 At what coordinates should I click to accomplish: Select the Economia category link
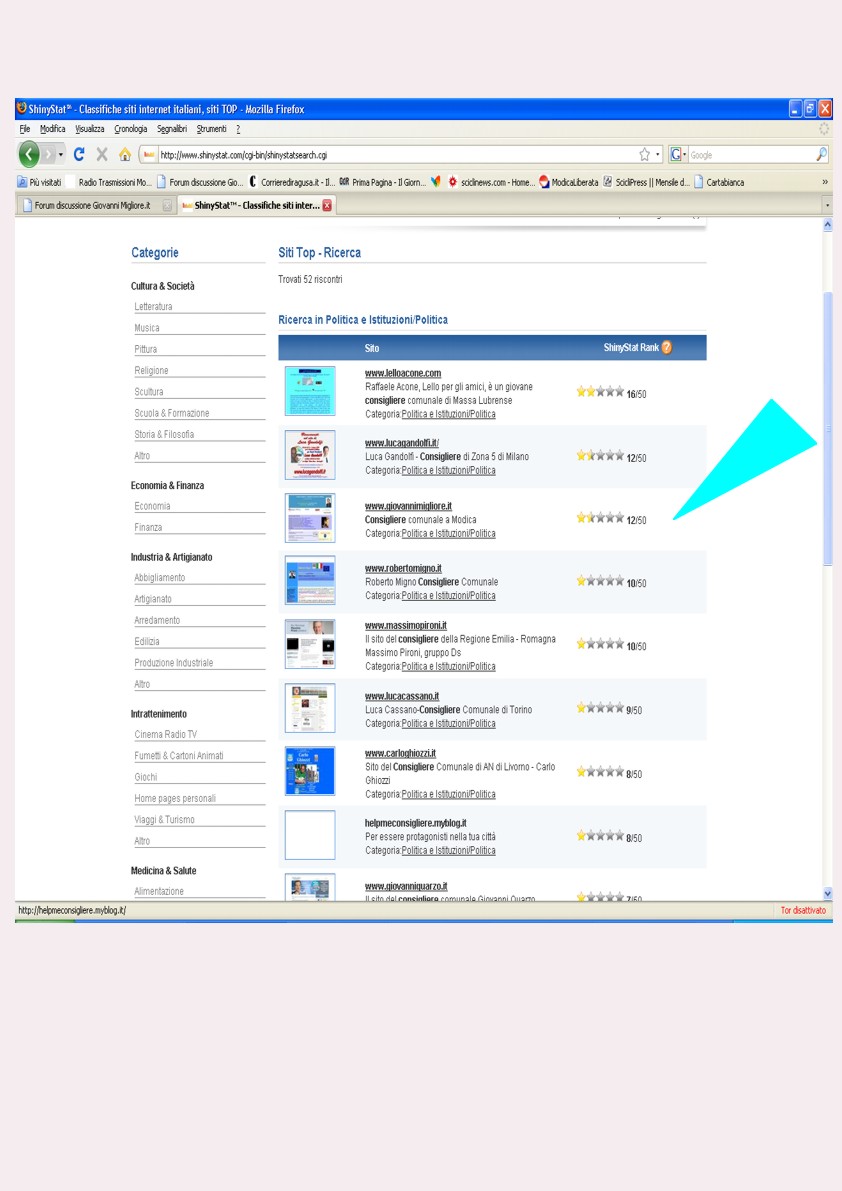click(152, 506)
